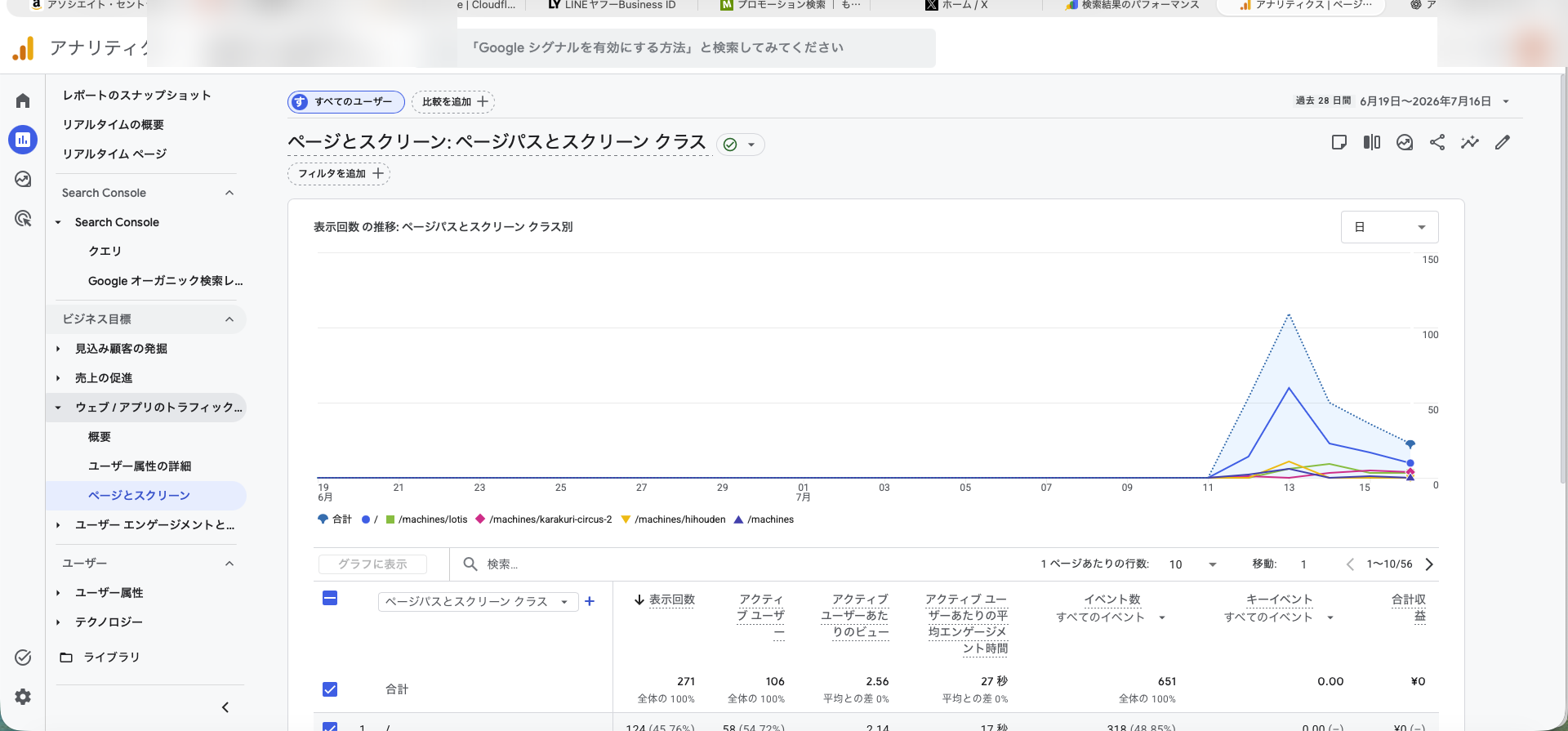Toggle the 合計 row checkbox

pyautogui.click(x=330, y=689)
